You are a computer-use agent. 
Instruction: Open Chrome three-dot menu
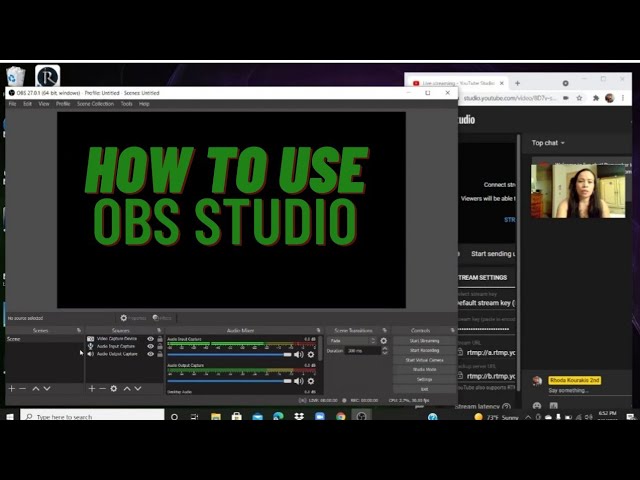pos(623,98)
